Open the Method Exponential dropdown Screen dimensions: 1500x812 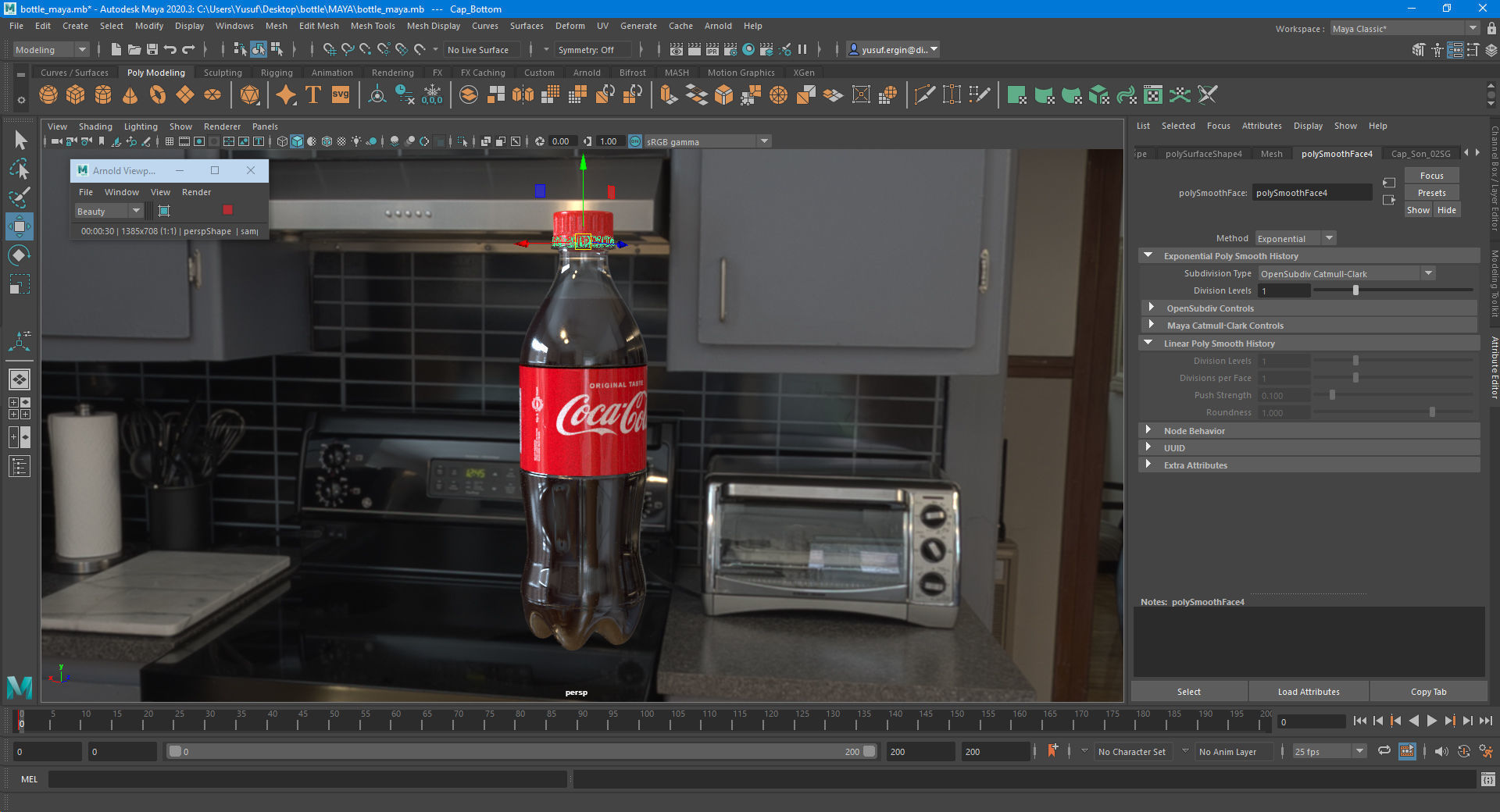(x=1295, y=238)
